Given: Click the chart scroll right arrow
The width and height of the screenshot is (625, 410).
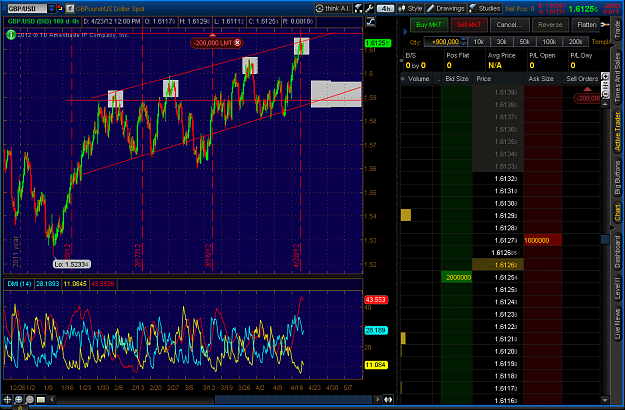Looking at the screenshot, I should [x=377, y=399].
